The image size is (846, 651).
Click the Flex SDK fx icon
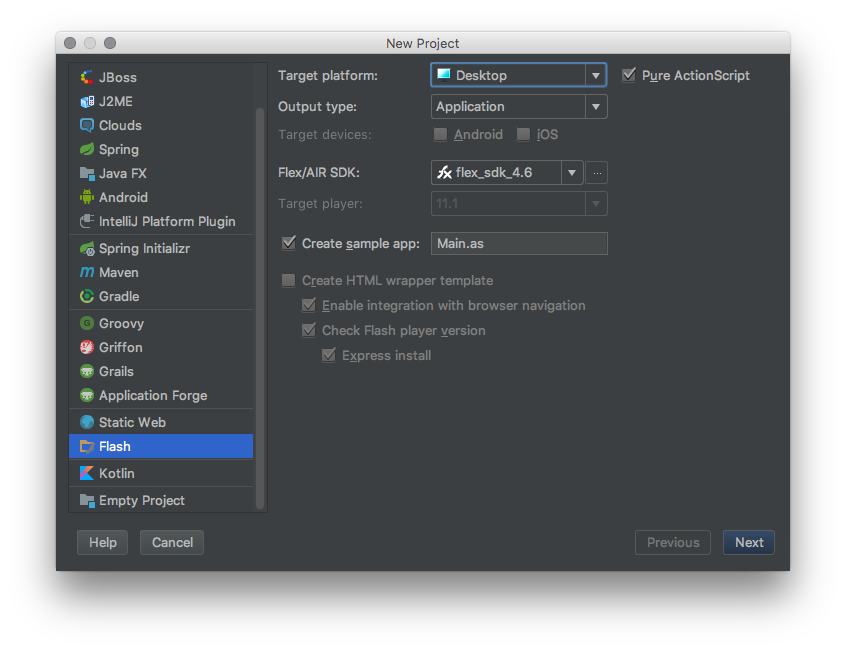pyautogui.click(x=444, y=173)
